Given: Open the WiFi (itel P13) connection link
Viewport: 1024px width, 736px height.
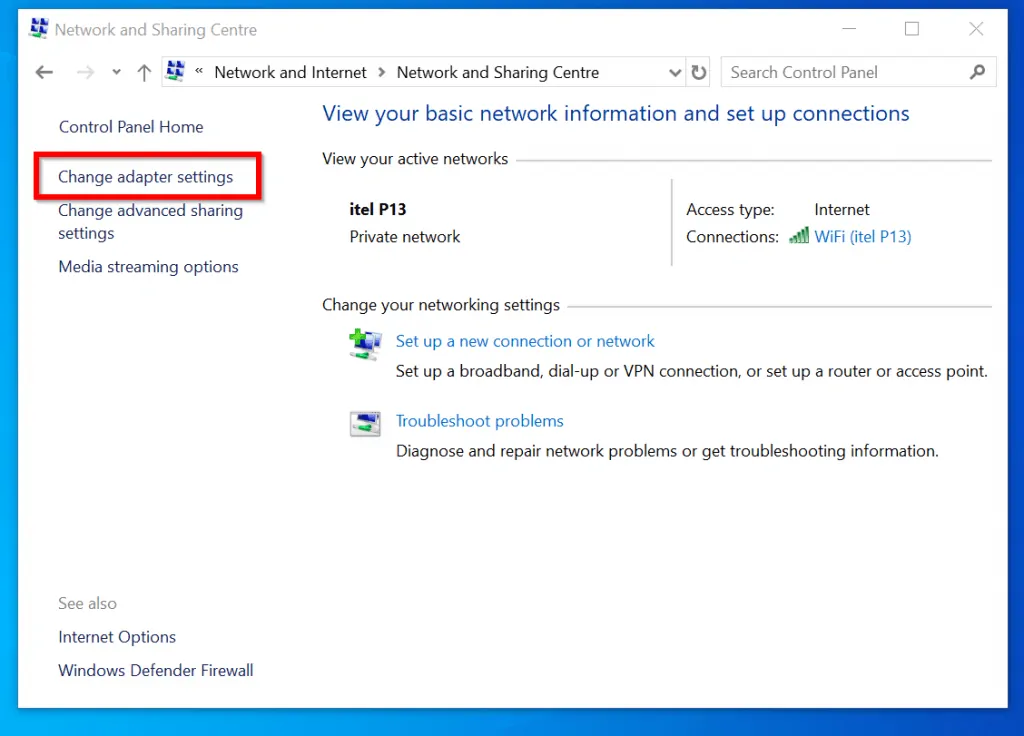Looking at the screenshot, I should [x=862, y=236].
